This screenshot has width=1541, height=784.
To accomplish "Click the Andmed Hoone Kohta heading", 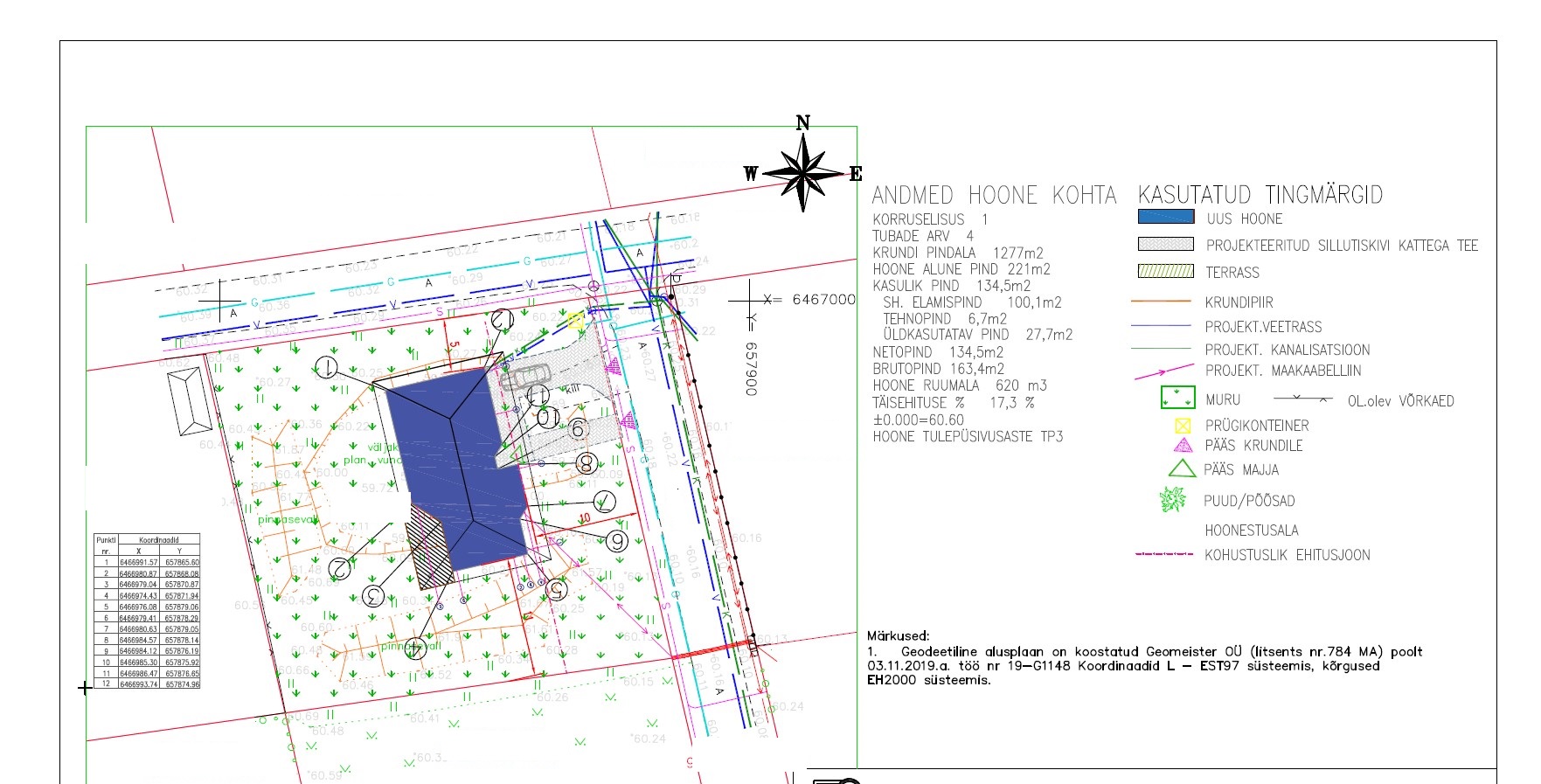I will 994,196.
